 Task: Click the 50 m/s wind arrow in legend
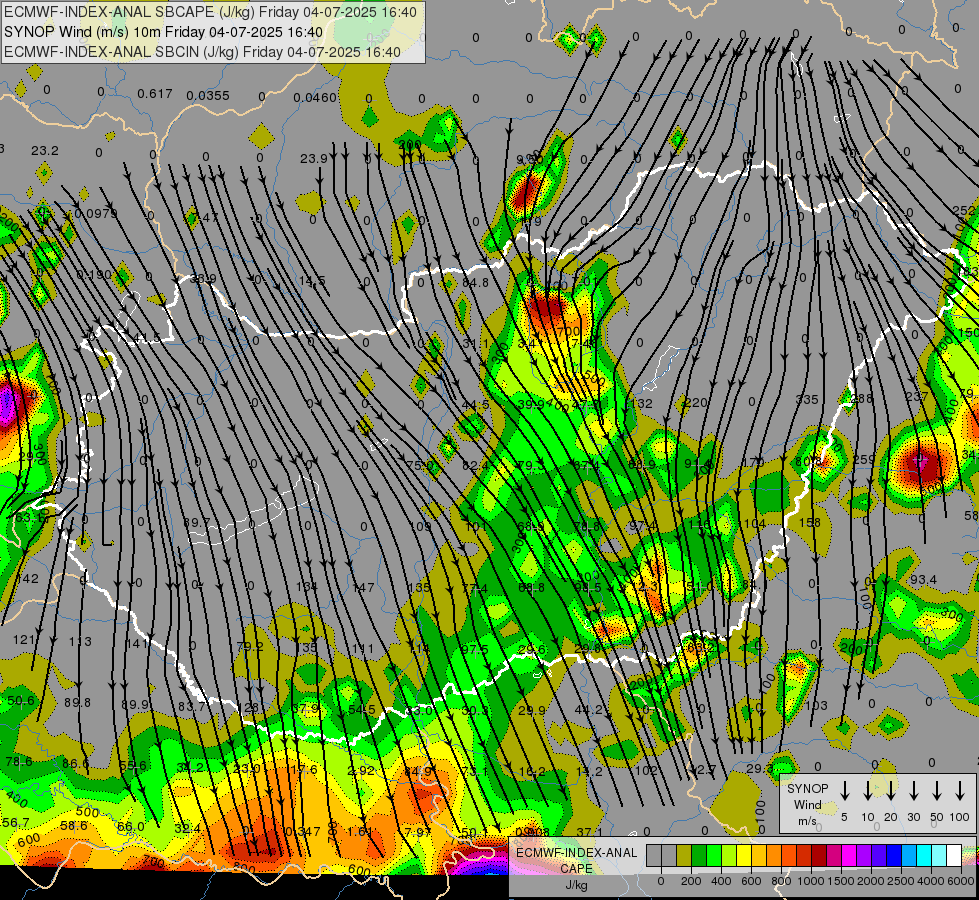[x=937, y=790]
